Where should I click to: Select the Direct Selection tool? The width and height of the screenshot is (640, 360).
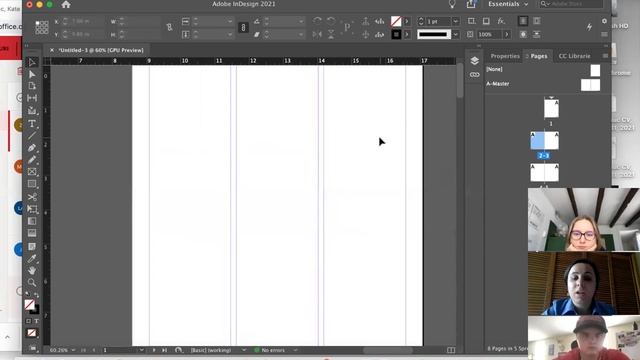[32, 74]
